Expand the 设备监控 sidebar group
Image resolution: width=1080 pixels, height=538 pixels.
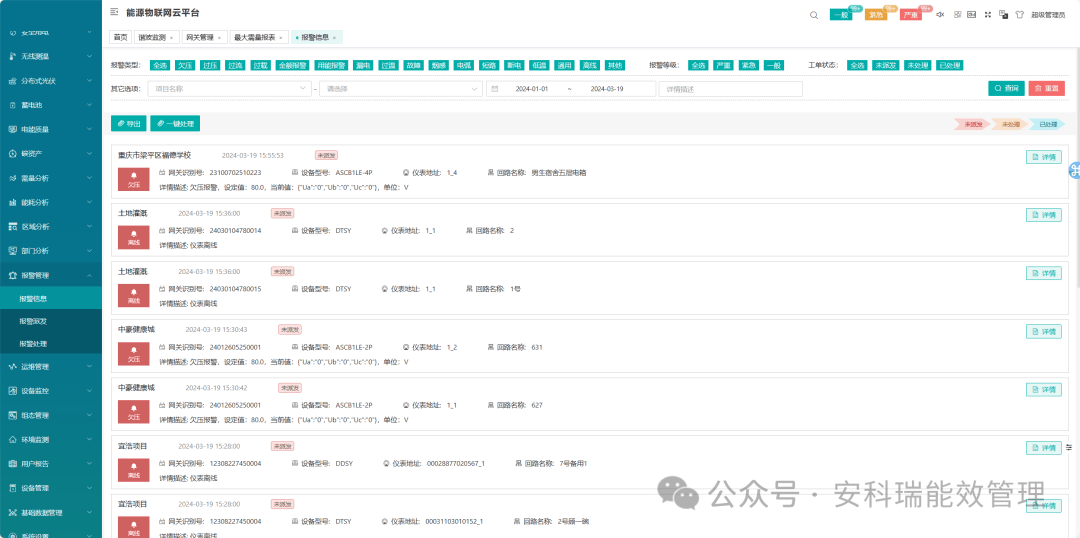51,391
